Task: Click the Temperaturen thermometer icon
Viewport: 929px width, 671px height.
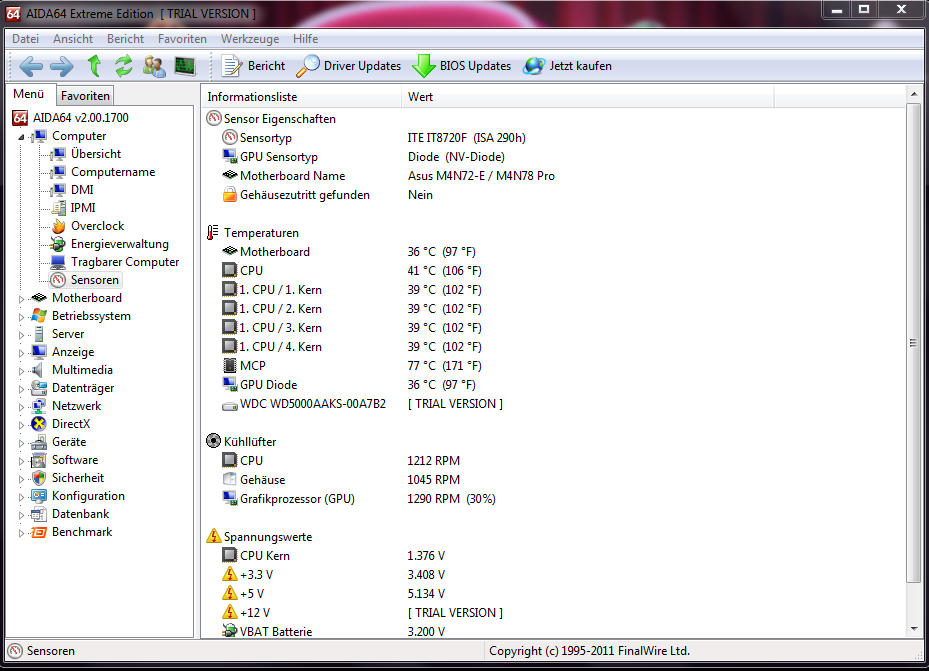Action: click(213, 233)
